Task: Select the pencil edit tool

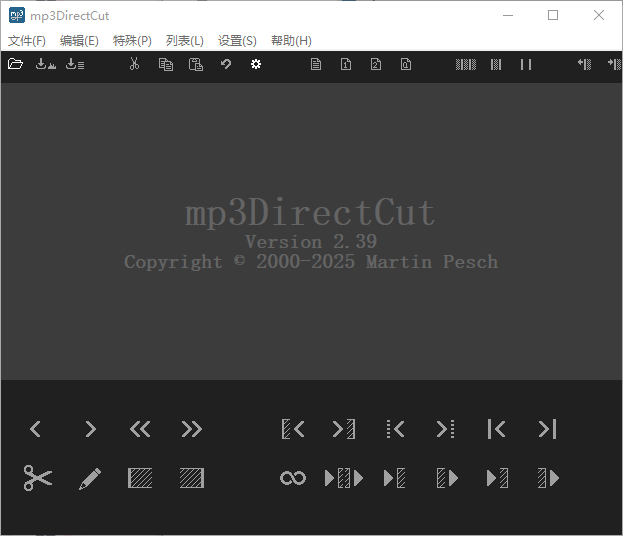Action: 90,478
